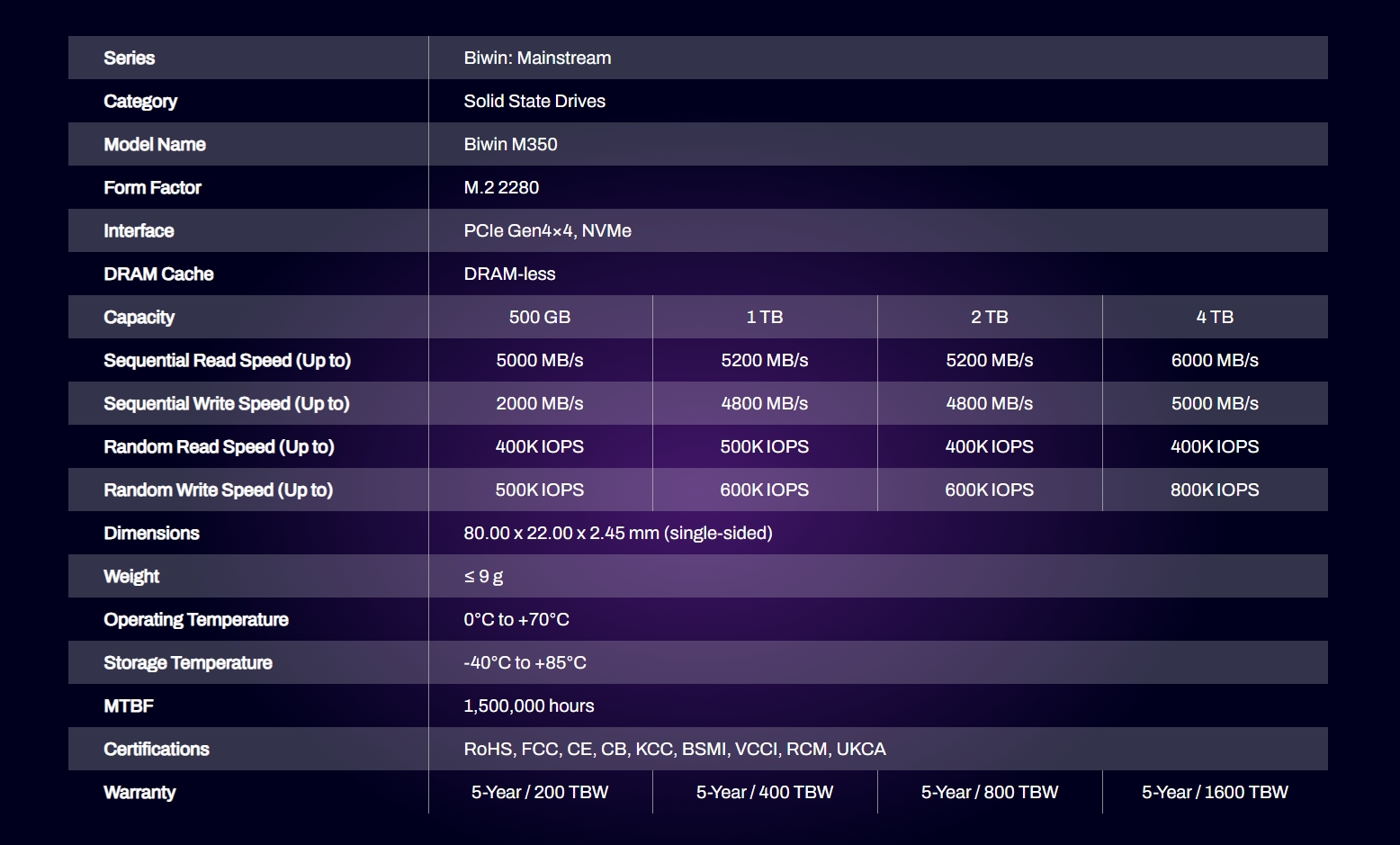Image resolution: width=1400 pixels, height=845 pixels.
Task: Click the Form Factor label
Action: [x=152, y=187]
